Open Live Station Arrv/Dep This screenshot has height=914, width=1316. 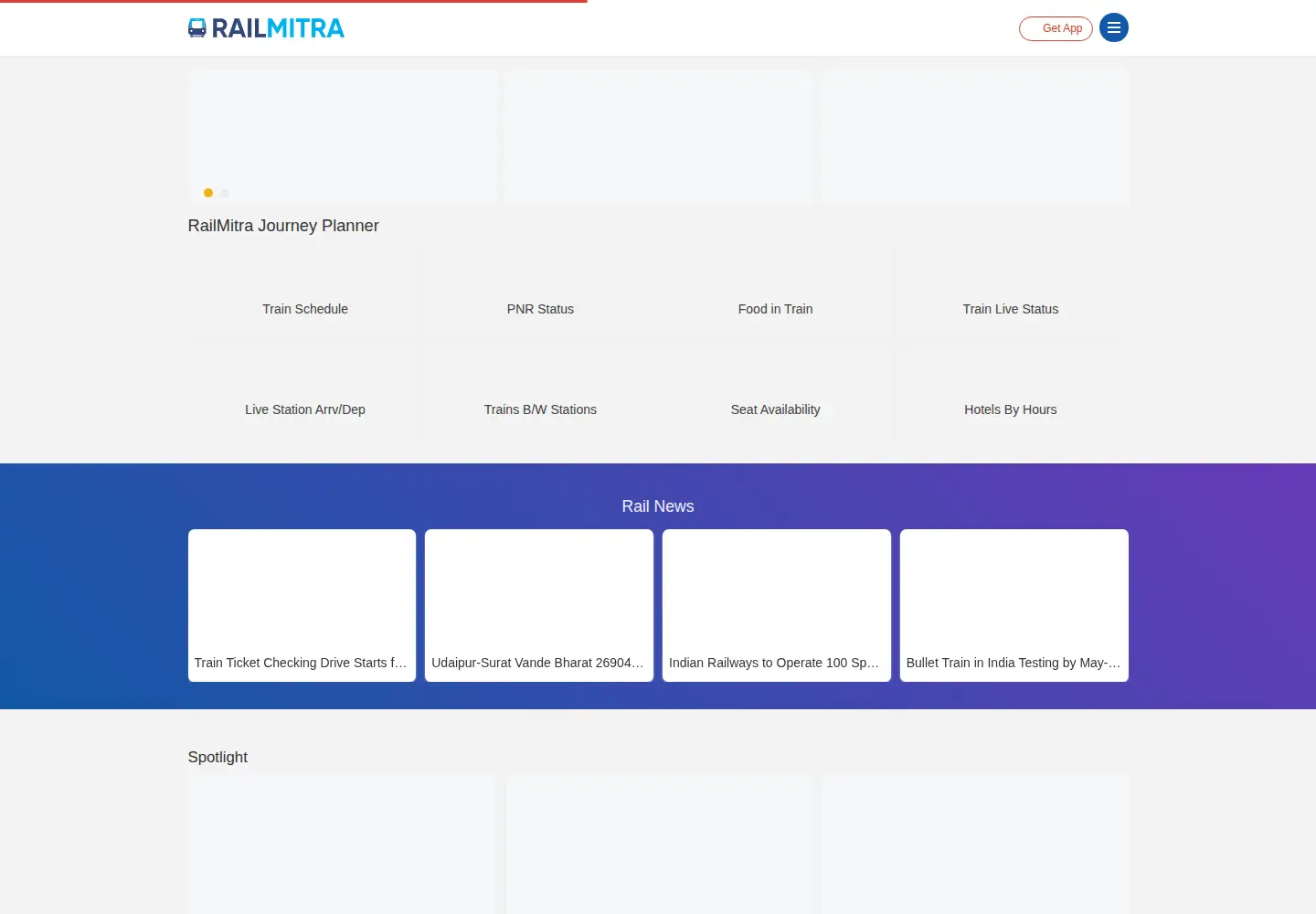click(305, 394)
